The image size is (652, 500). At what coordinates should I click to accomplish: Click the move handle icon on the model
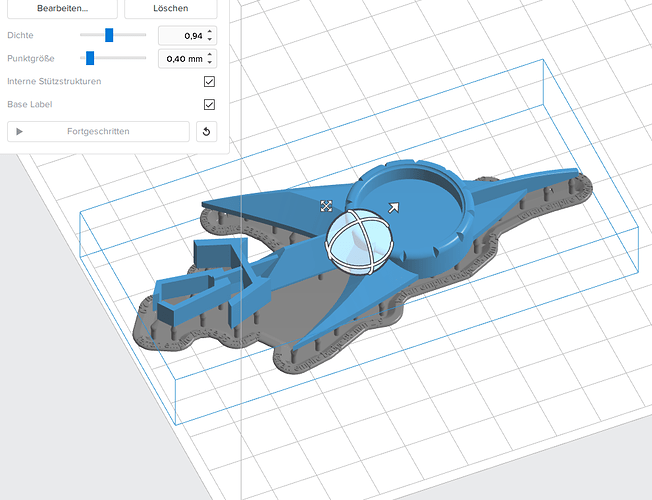tap(326, 206)
